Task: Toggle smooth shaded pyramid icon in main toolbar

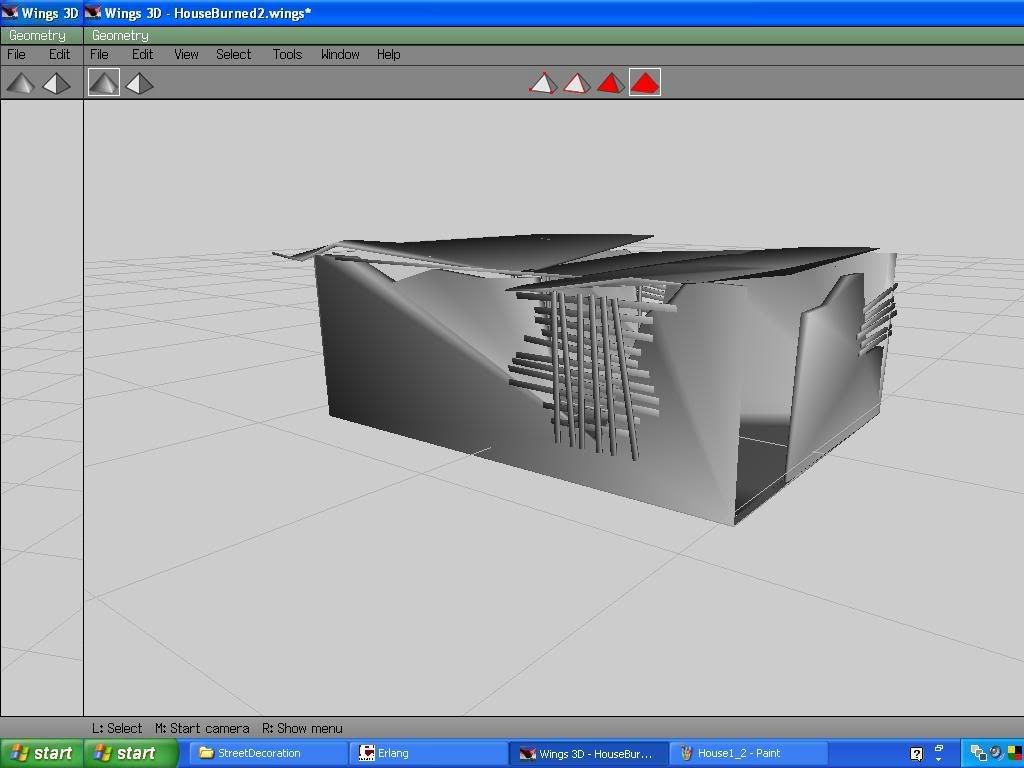Action: click(x=103, y=83)
